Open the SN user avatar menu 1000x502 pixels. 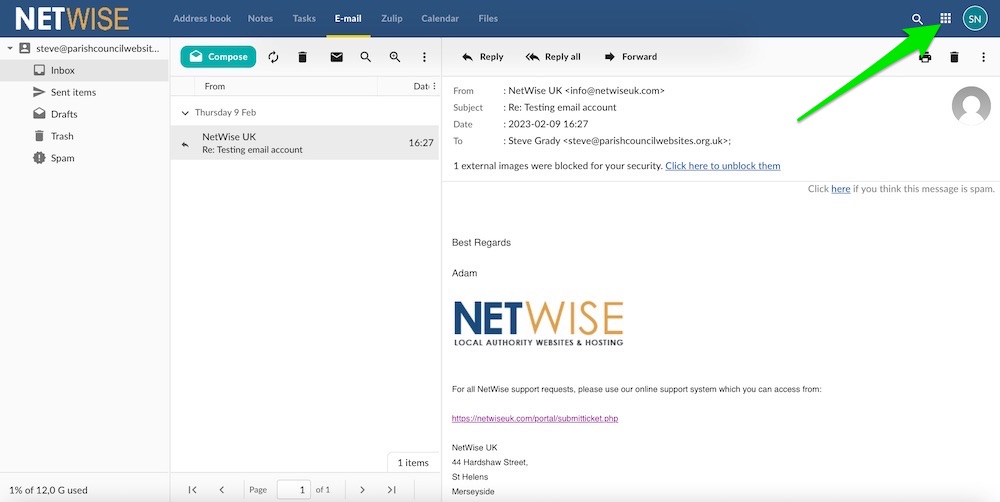tap(975, 18)
